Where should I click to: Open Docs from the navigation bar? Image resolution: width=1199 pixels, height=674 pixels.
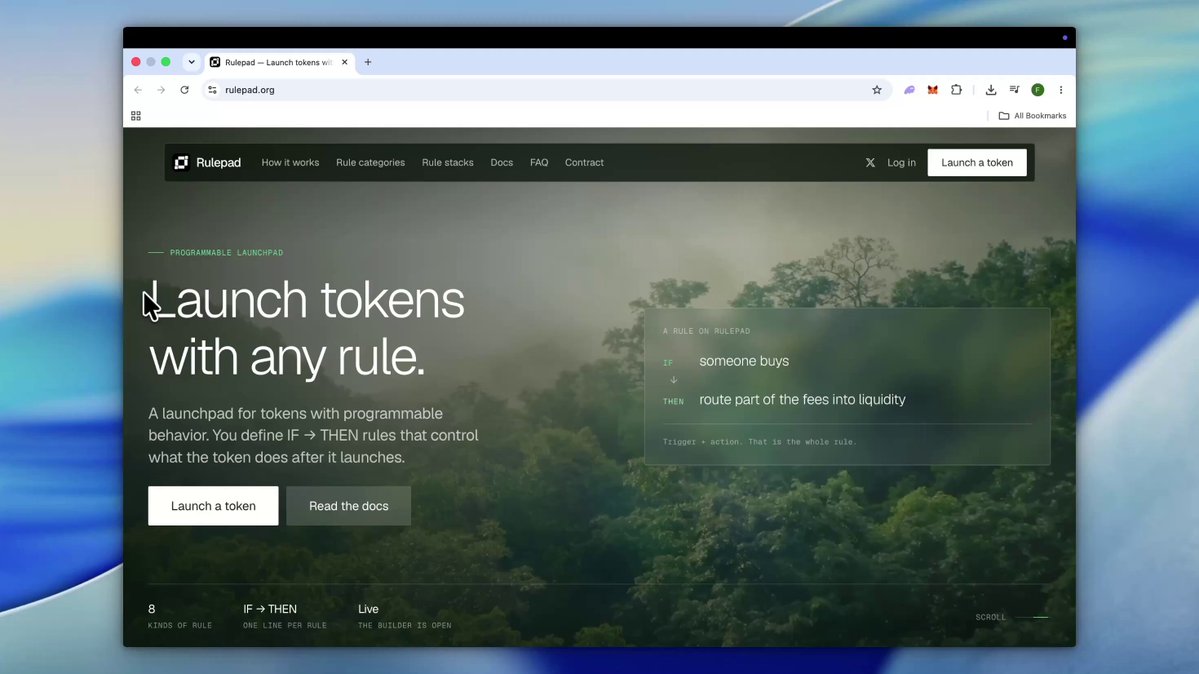502,162
